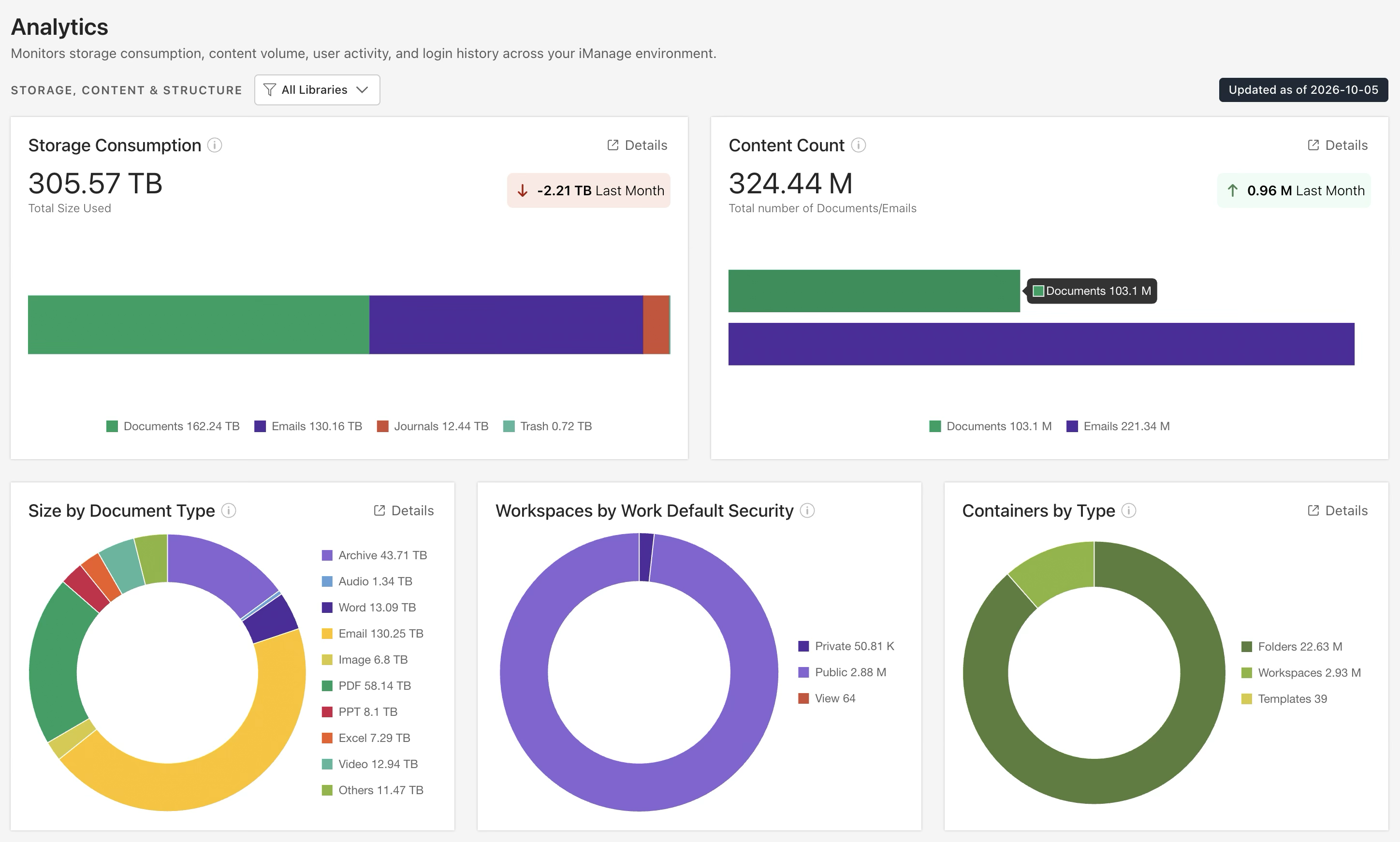The image size is (1400, 842).
Task: Select the Workspaces 2.93 M legend item
Action: pyautogui.click(x=1301, y=673)
